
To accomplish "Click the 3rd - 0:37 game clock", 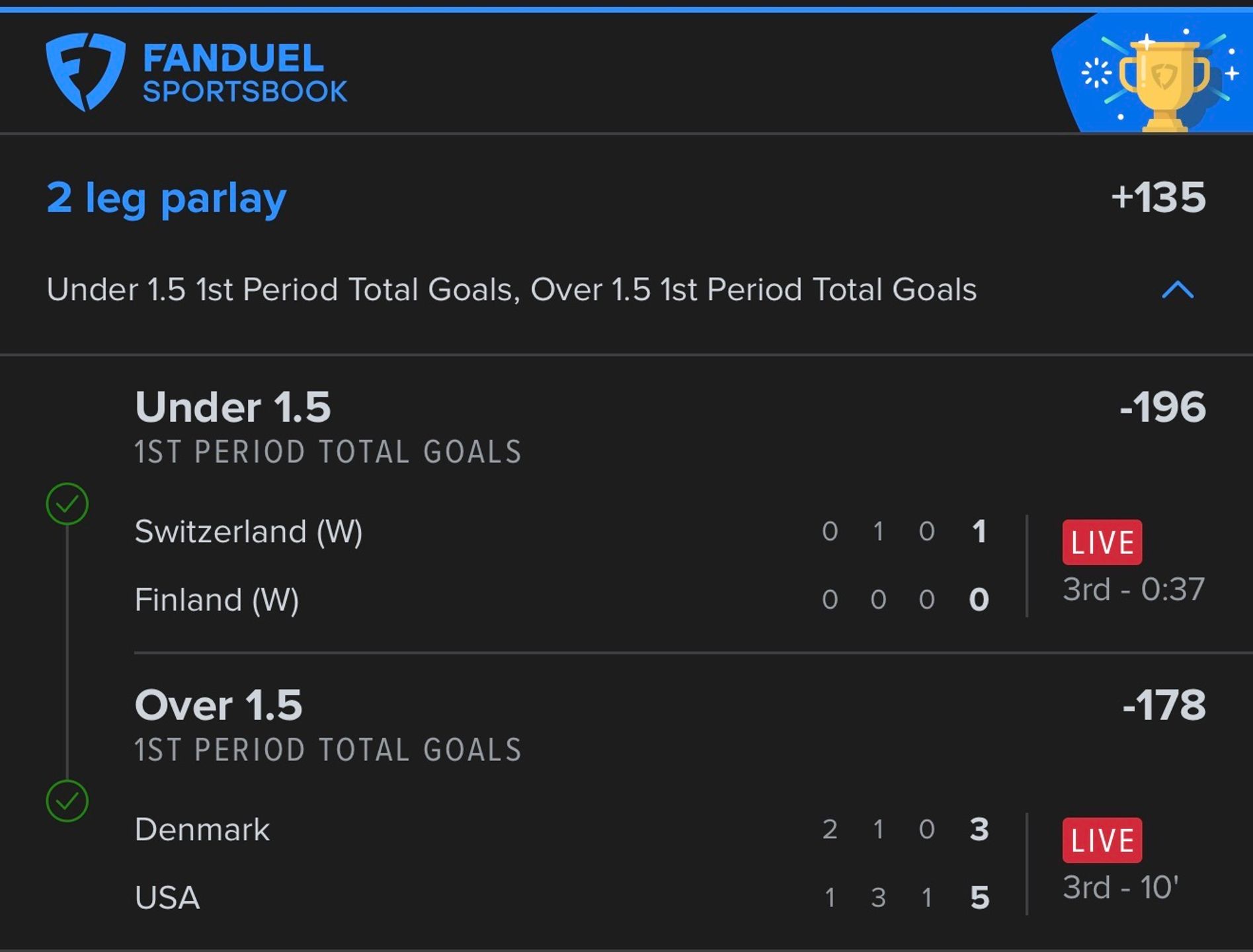I will point(1133,589).
